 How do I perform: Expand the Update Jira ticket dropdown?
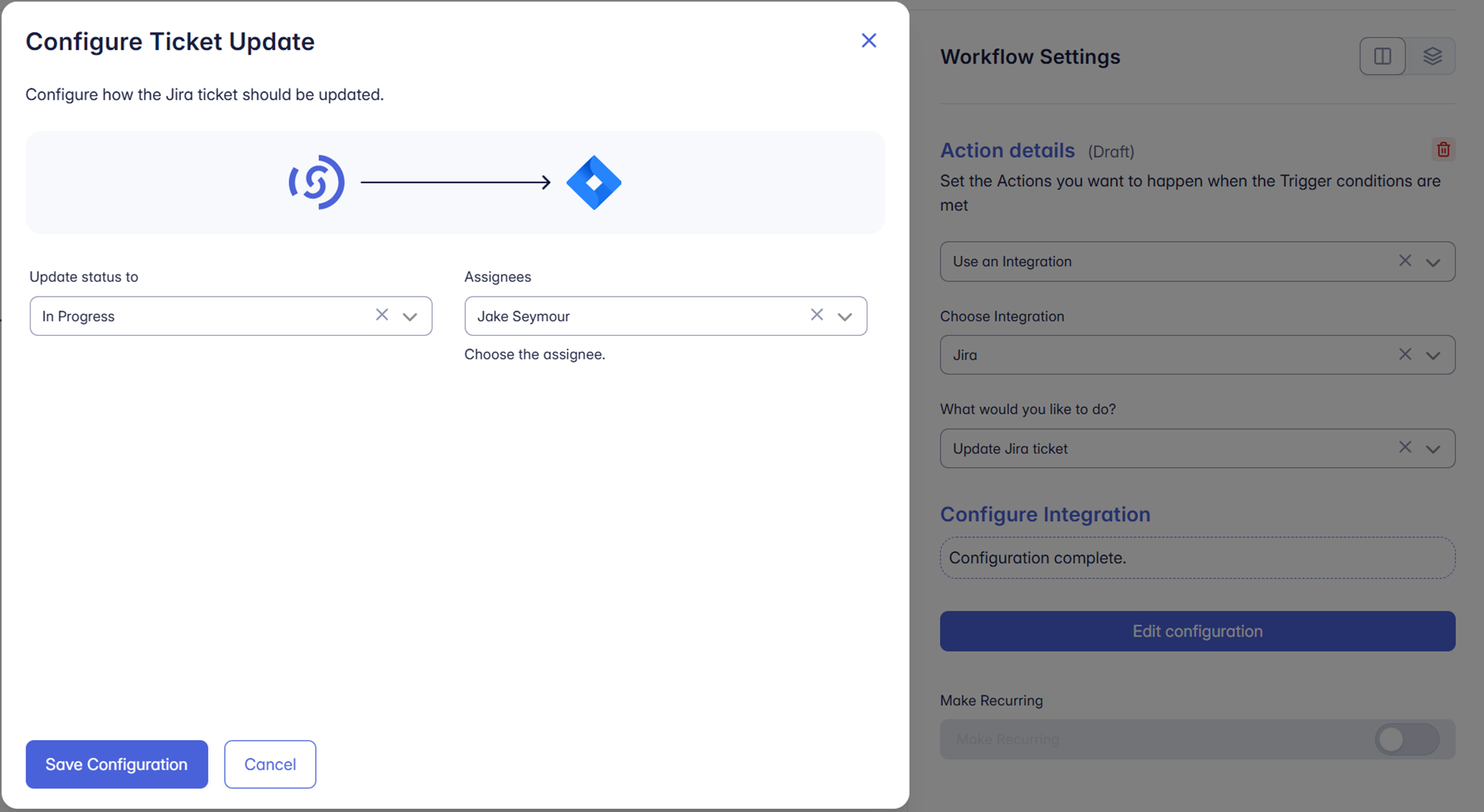tap(1433, 449)
